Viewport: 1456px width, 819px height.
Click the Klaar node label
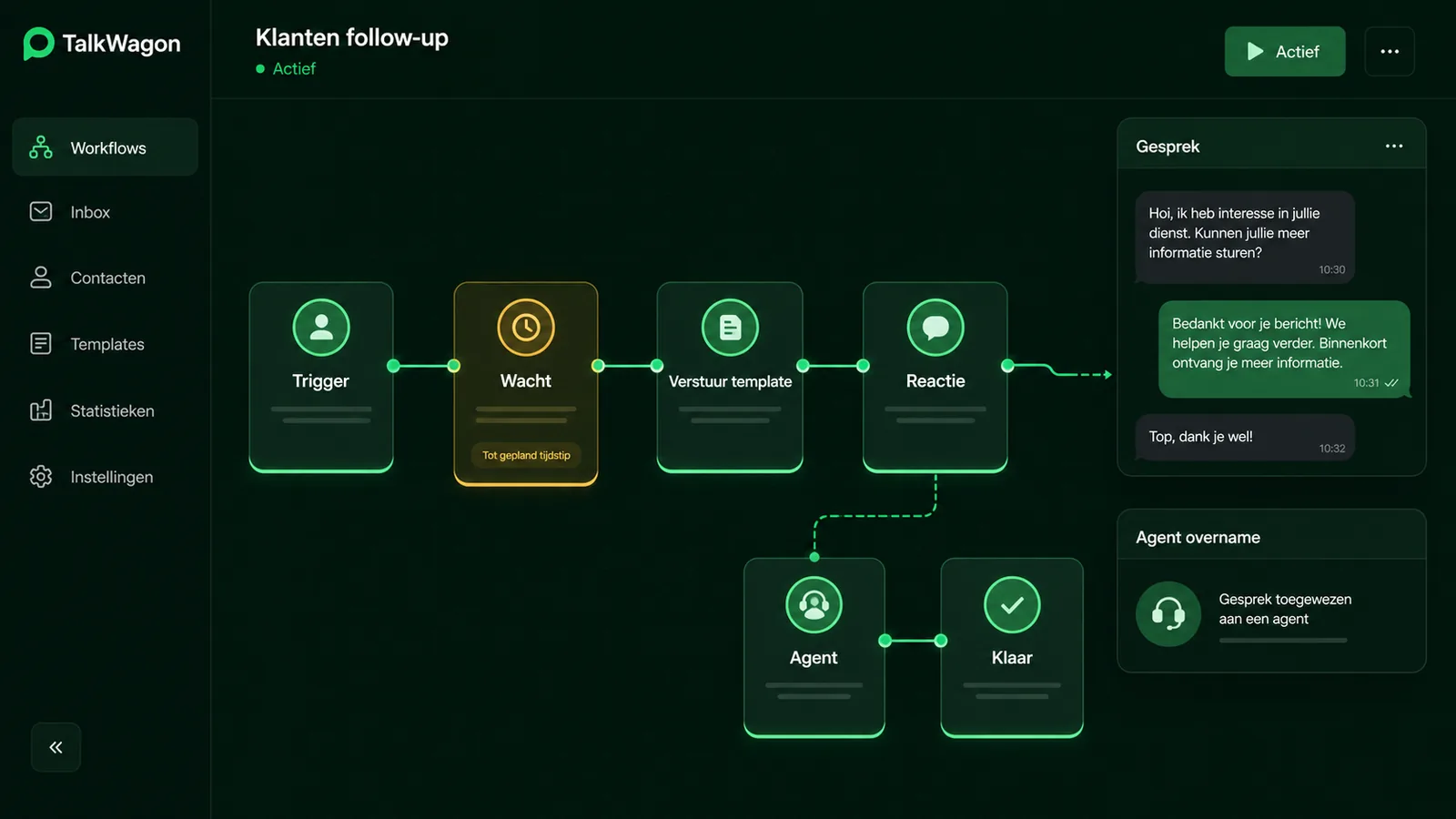1012,658
